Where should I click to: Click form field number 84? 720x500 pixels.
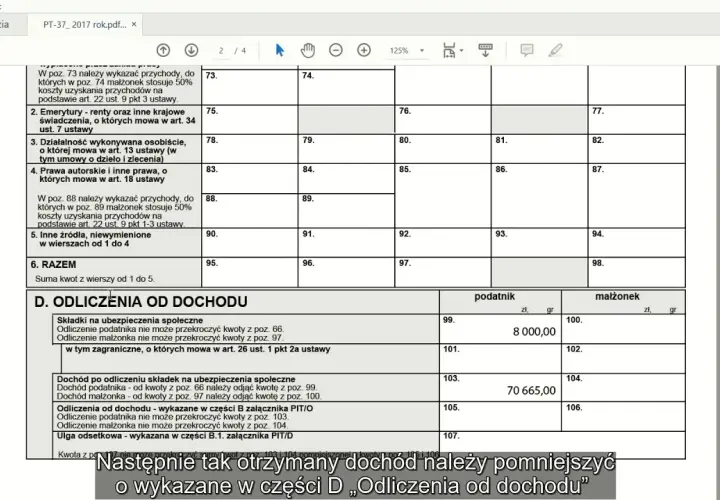pyautogui.click(x=346, y=179)
